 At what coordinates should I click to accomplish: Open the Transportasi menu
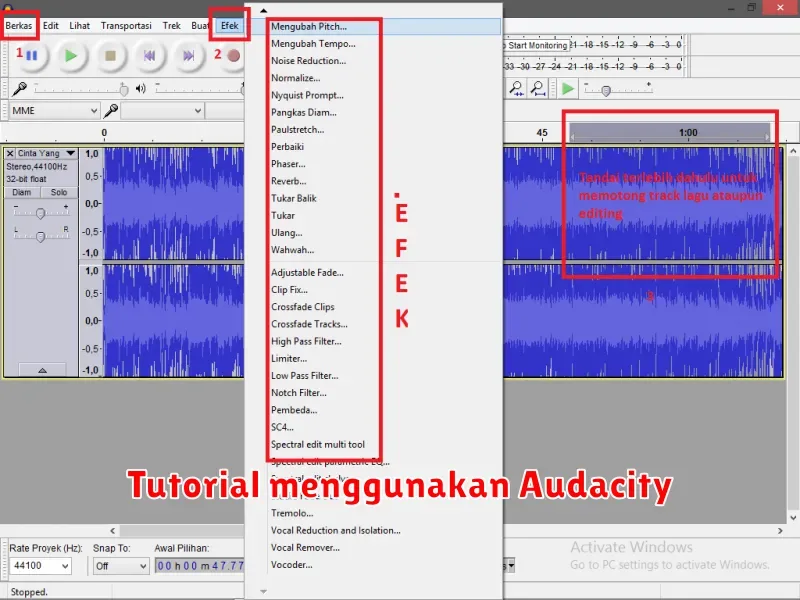click(x=126, y=26)
